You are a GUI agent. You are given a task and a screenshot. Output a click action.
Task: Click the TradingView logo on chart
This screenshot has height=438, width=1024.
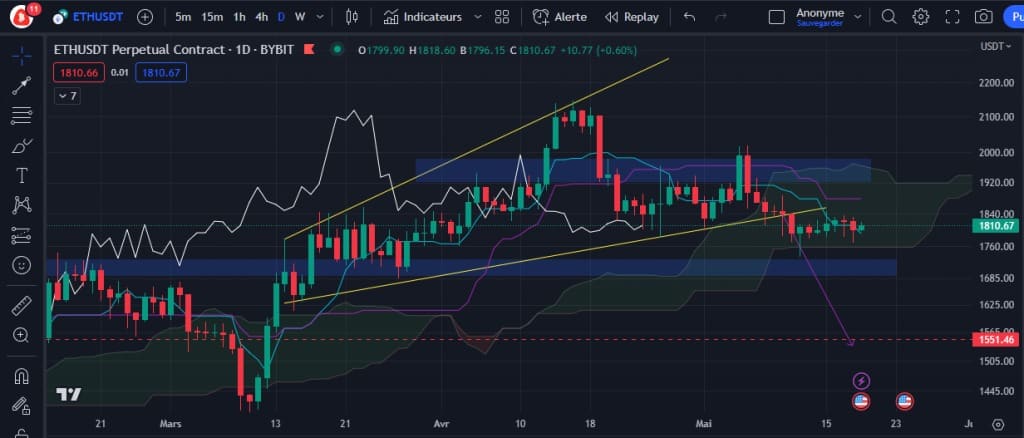[x=69, y=395]
